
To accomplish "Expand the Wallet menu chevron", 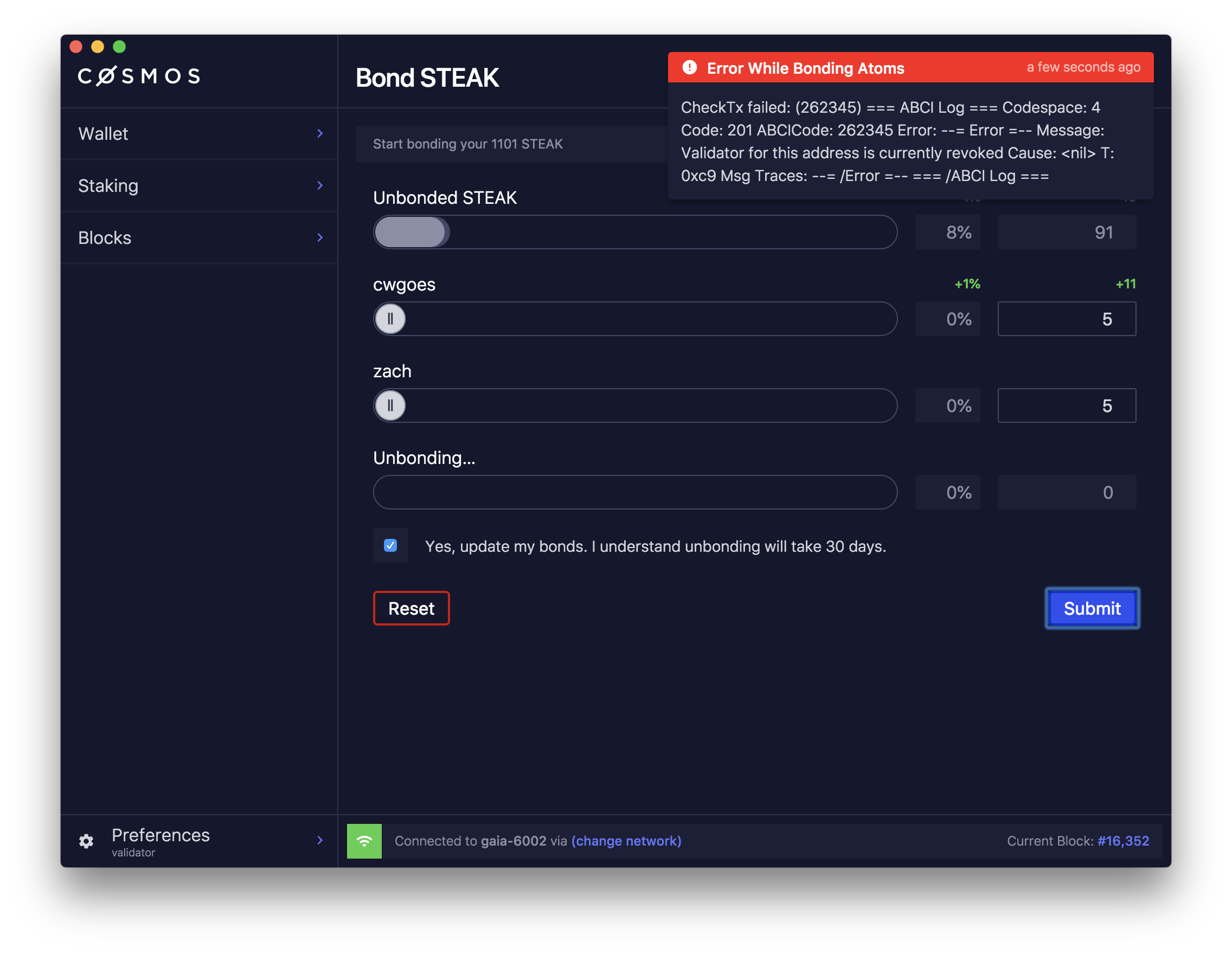I will coord(320,134).
